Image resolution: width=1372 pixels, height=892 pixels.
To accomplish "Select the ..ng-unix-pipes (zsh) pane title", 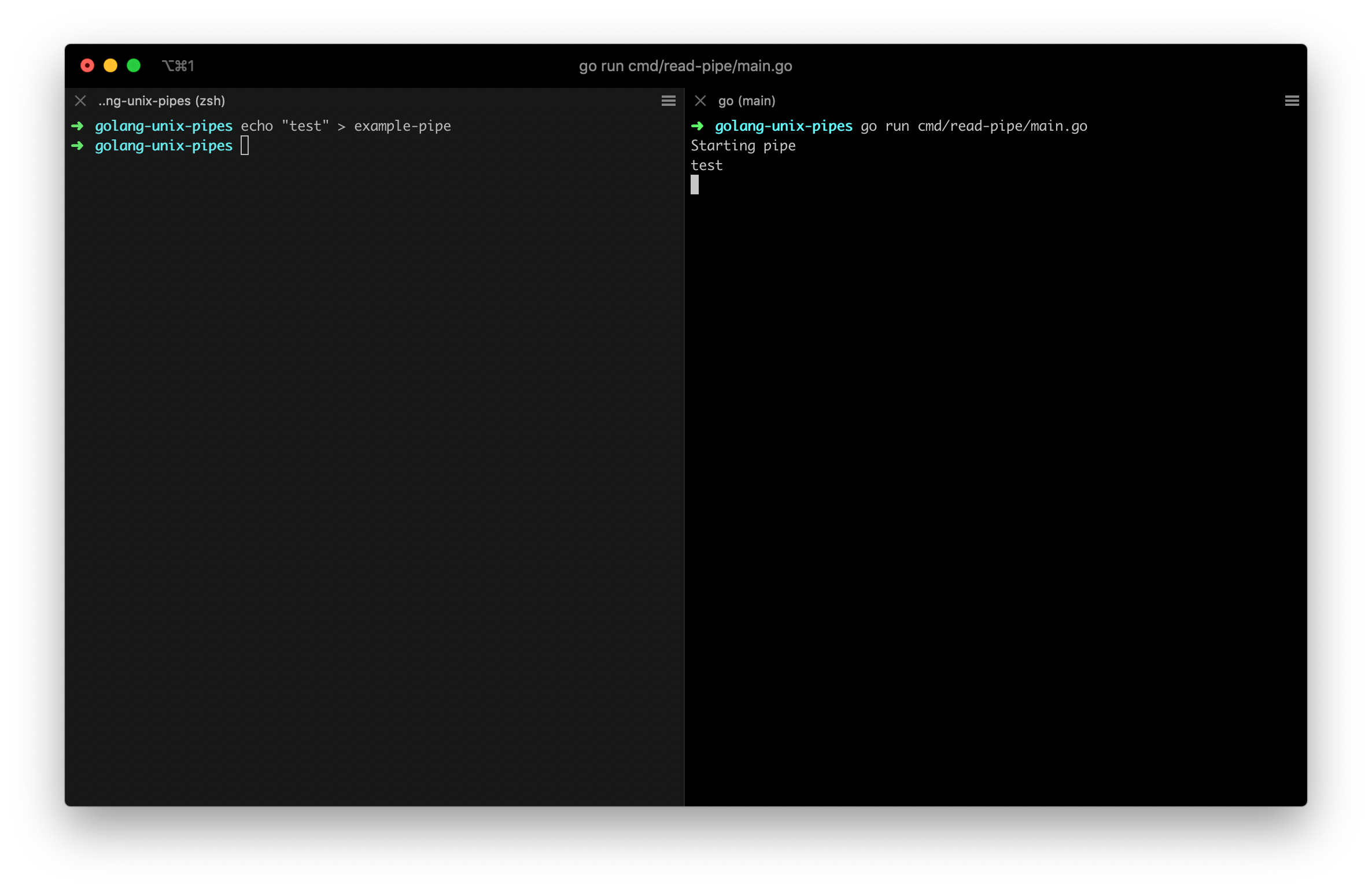I will 161,101.
